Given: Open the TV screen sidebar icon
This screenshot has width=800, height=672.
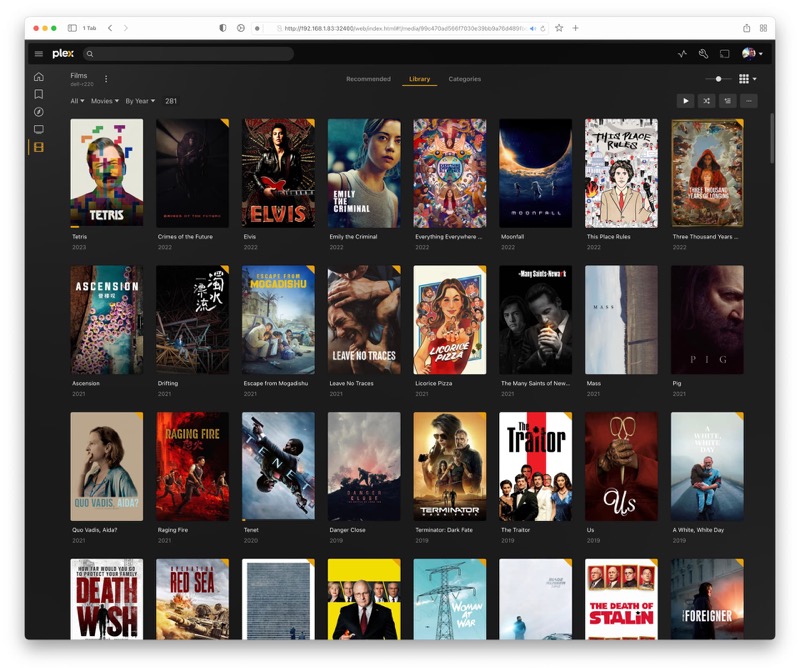Looking at the screenshot, I should [39, 130].
